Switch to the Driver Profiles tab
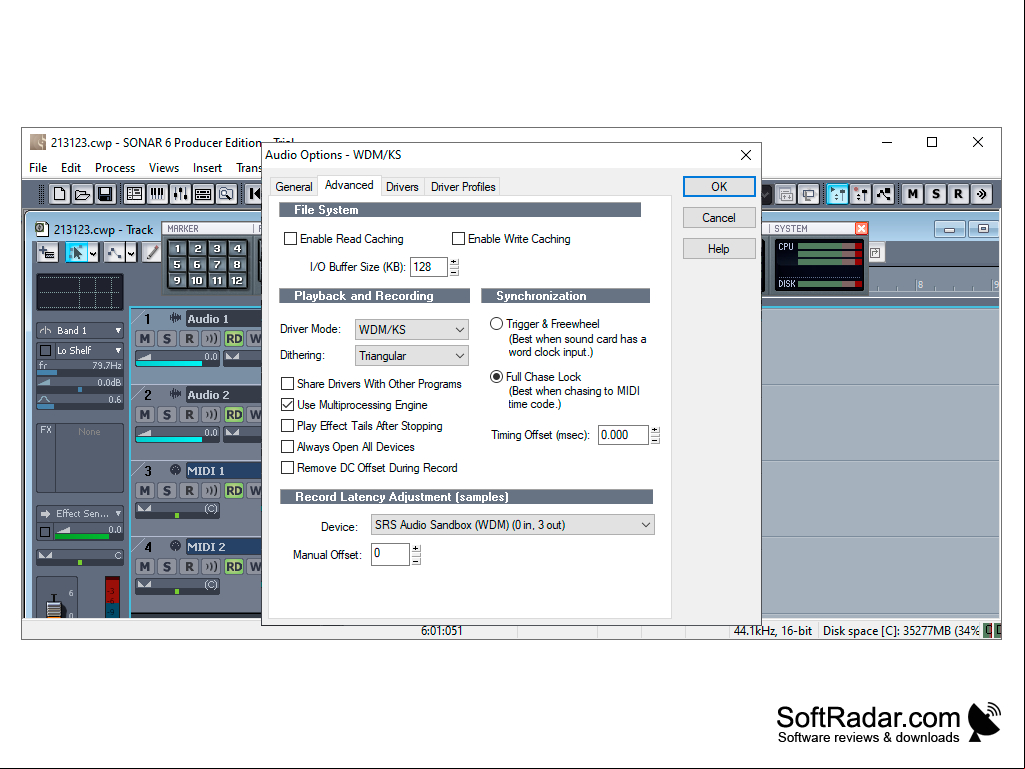 (463, 186)
